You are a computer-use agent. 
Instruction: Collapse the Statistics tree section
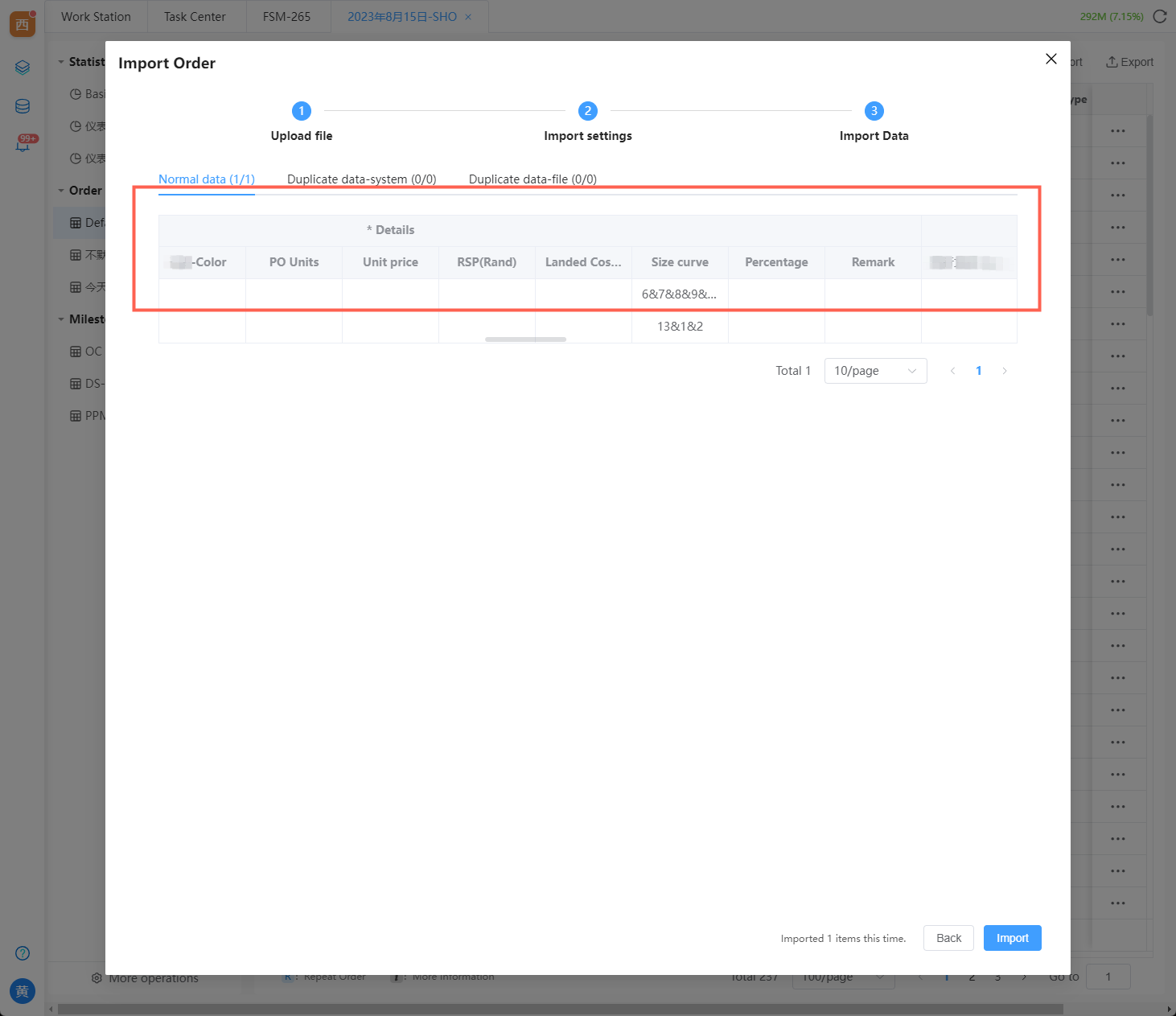coord(61,62)
